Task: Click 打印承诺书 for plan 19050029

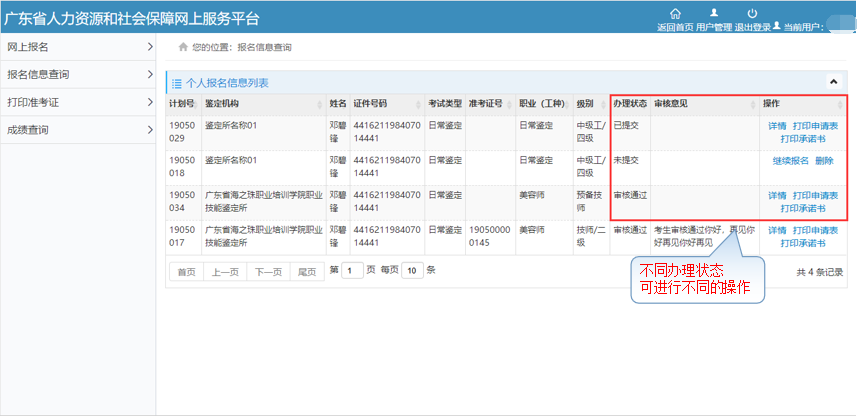Action: click(803, 139)
